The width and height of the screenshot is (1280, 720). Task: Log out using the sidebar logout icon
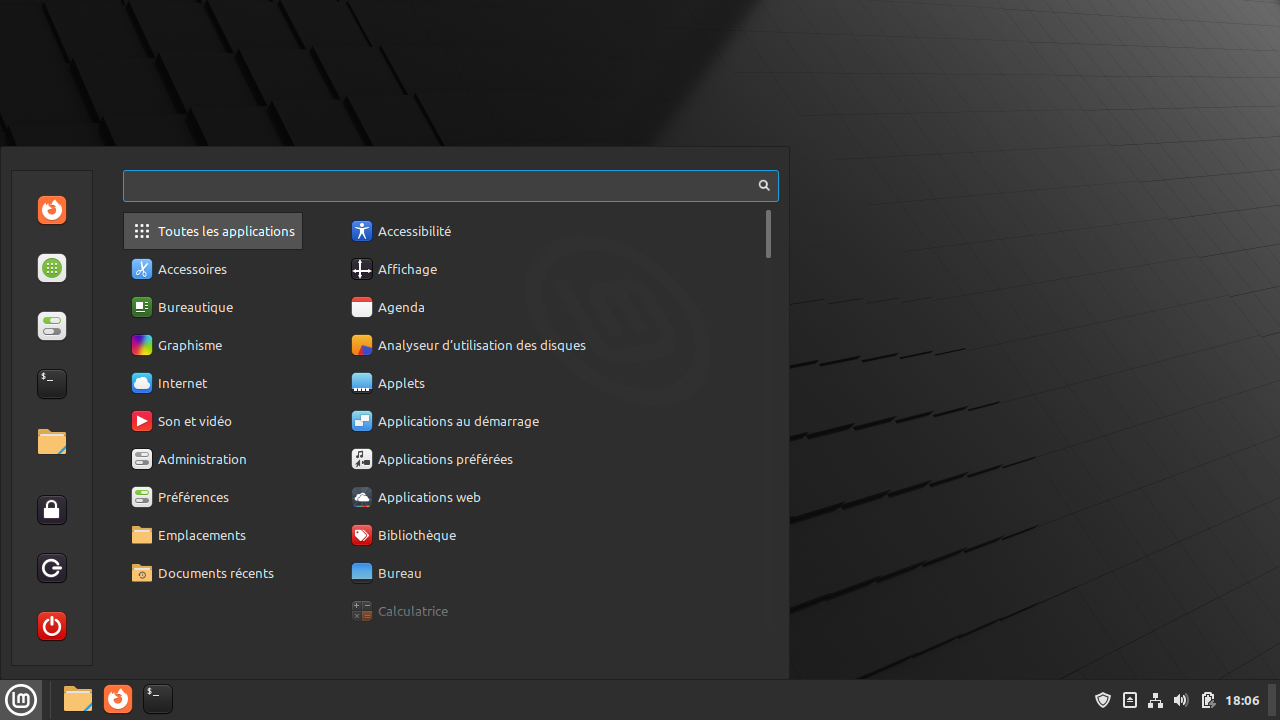[x=51, y=567]
